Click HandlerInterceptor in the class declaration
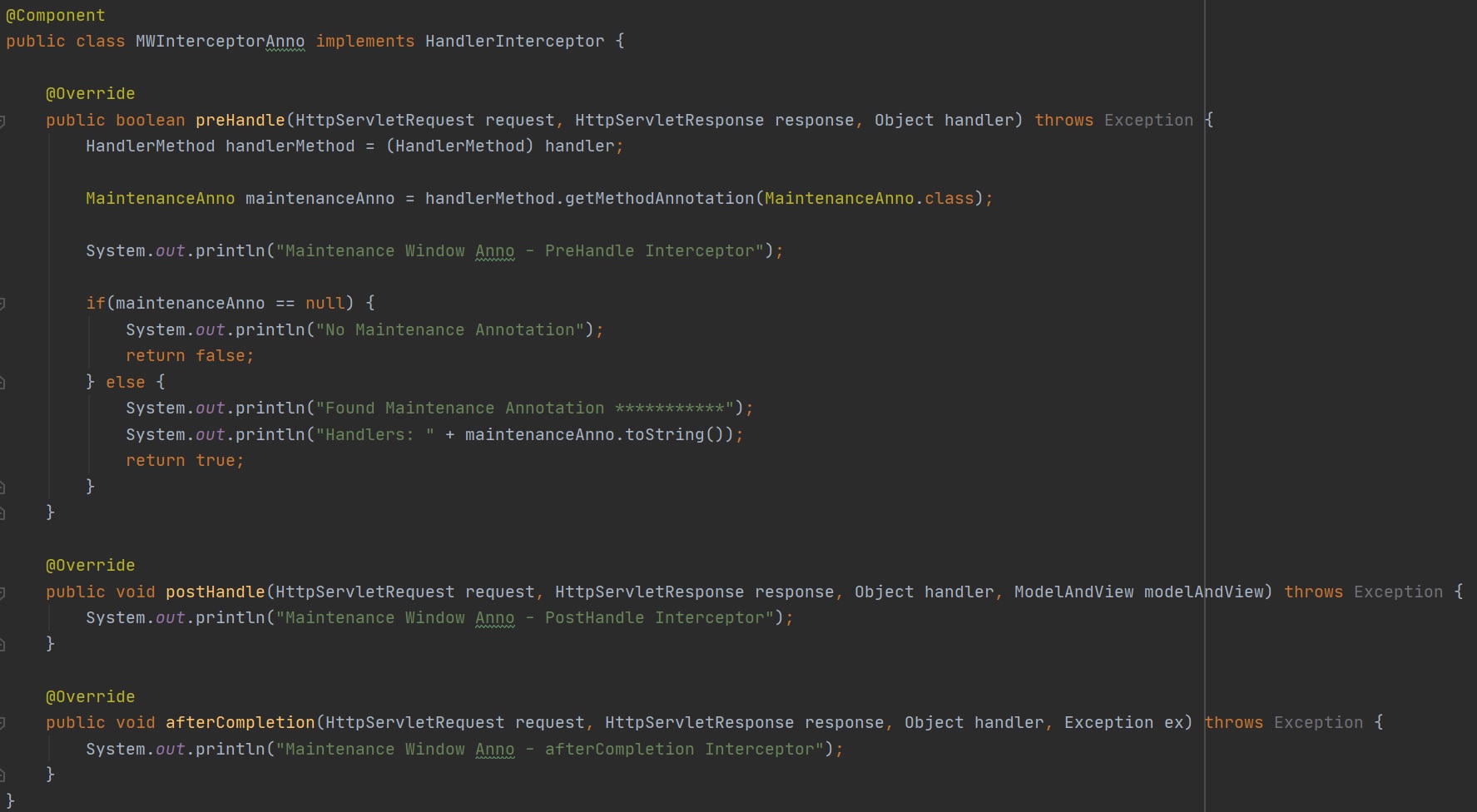Image resolution: width=1477 pixels, height=812 pixels. click(x=514, y=42)
